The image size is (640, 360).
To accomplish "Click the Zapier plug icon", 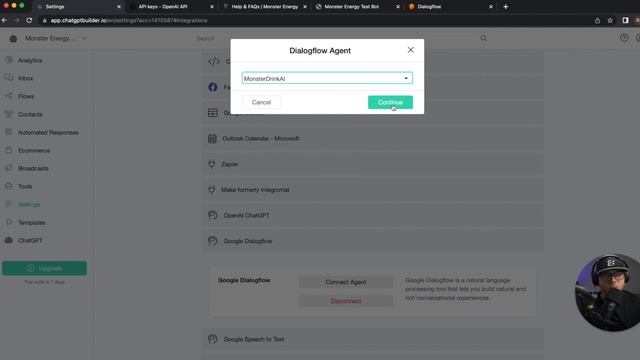I will (211, 164).
